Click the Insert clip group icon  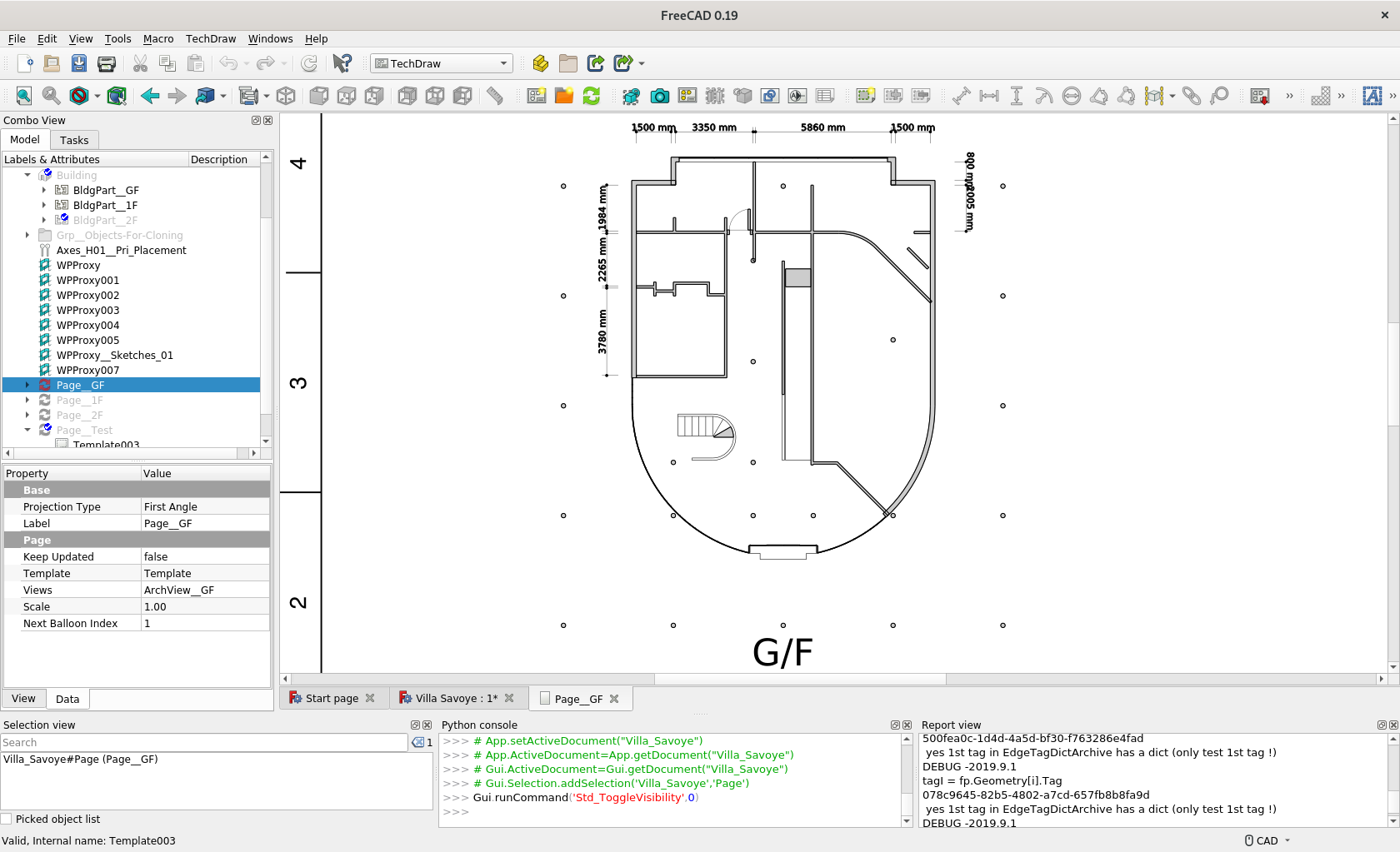click(866, 96)
